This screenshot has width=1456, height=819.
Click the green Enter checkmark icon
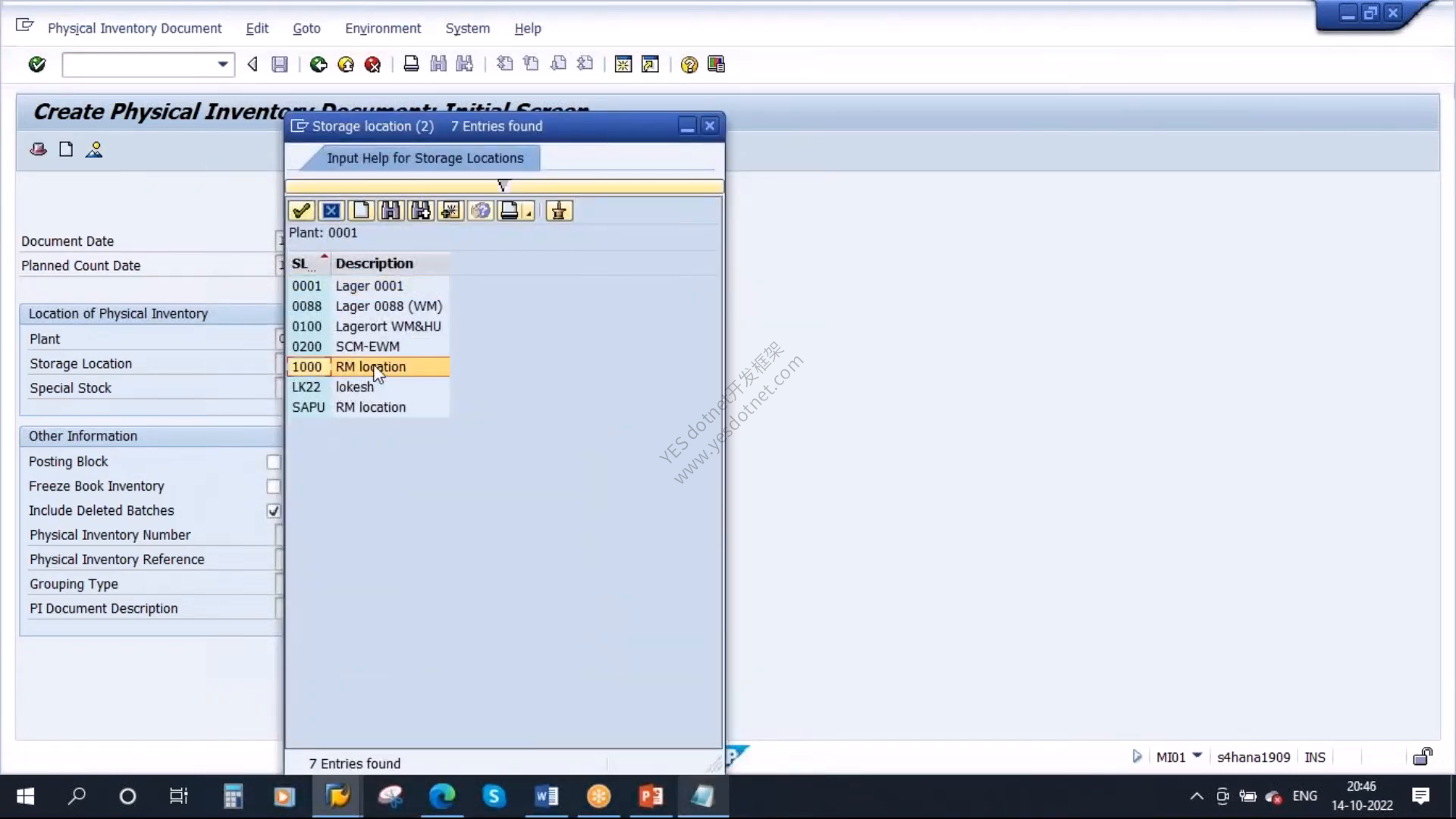point(36,64)
